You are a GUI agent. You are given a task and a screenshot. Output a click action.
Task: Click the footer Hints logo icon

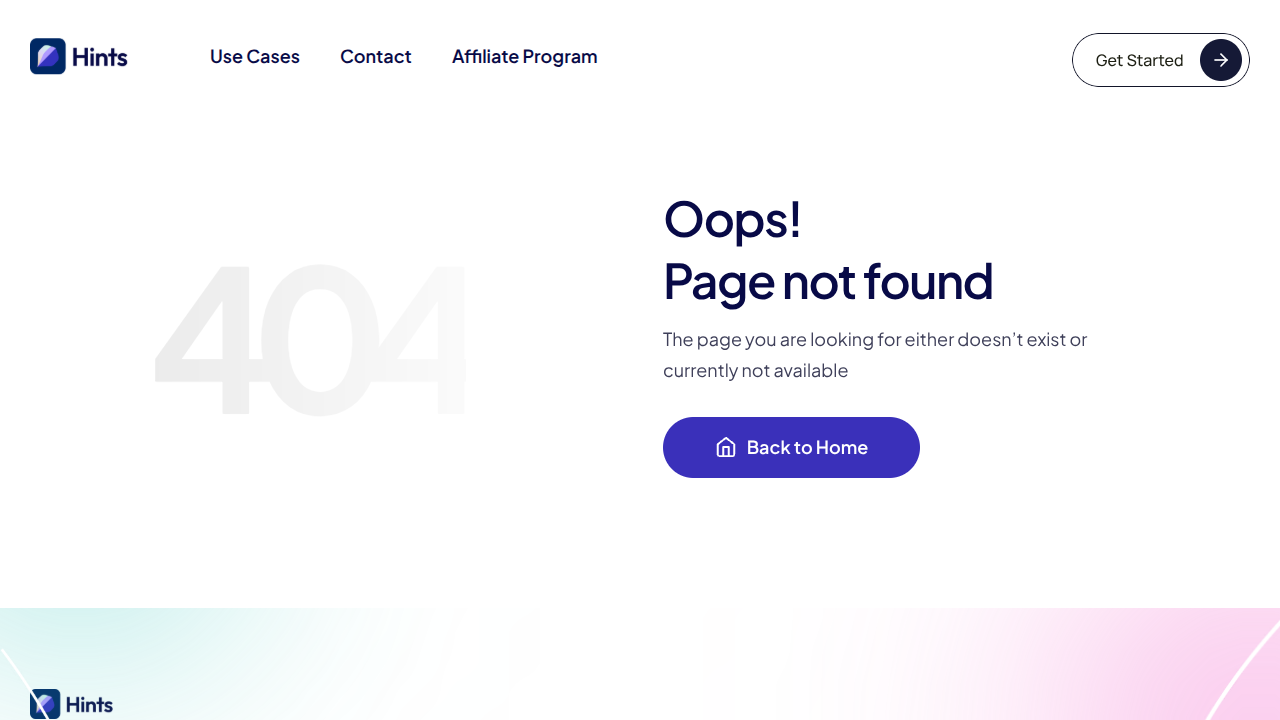(x=45, y=704)
